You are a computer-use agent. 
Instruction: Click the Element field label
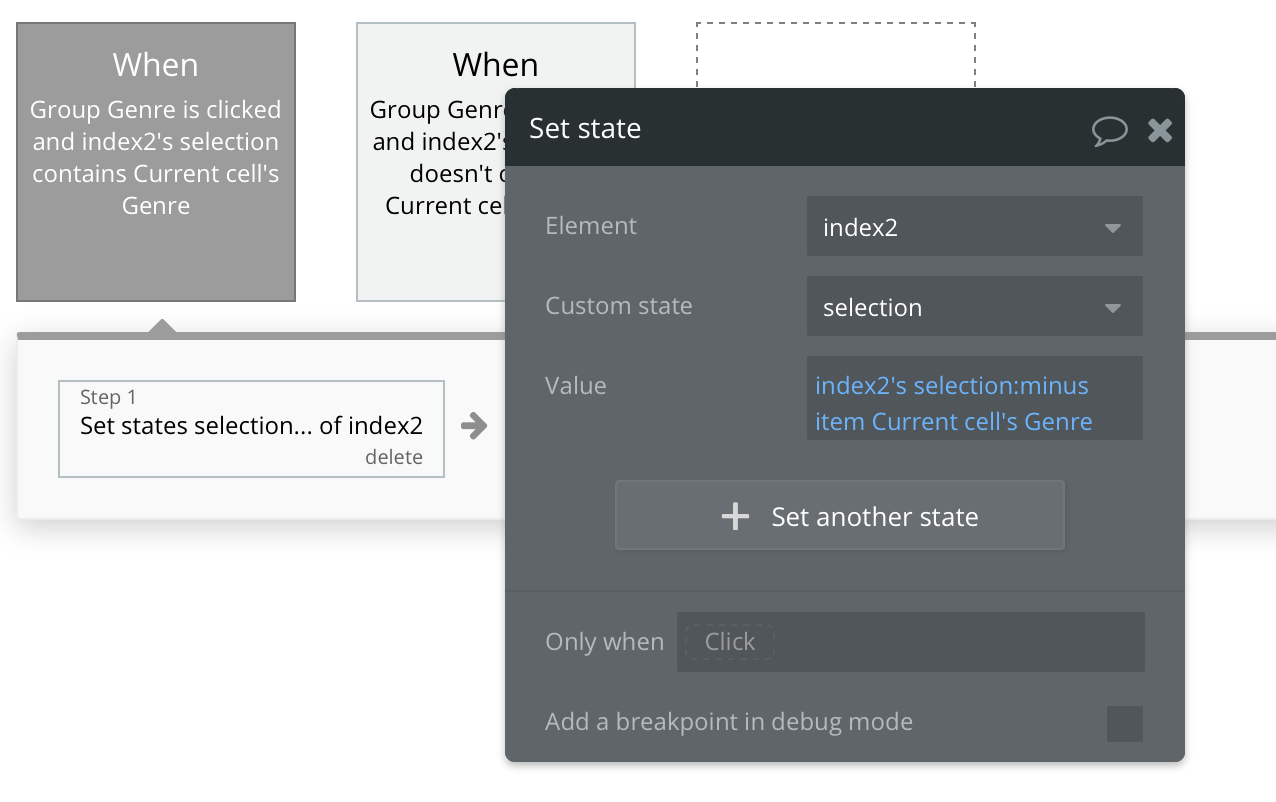point(591,226)
